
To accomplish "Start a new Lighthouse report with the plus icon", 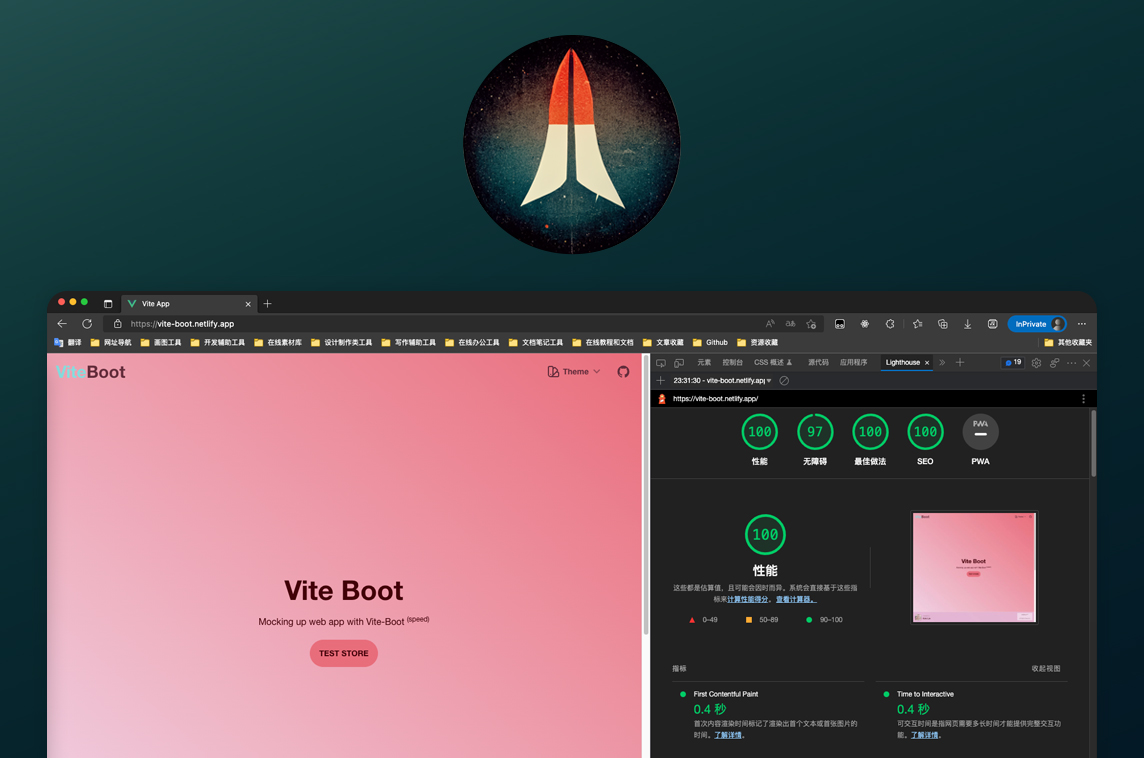I will tap(661, 381).
